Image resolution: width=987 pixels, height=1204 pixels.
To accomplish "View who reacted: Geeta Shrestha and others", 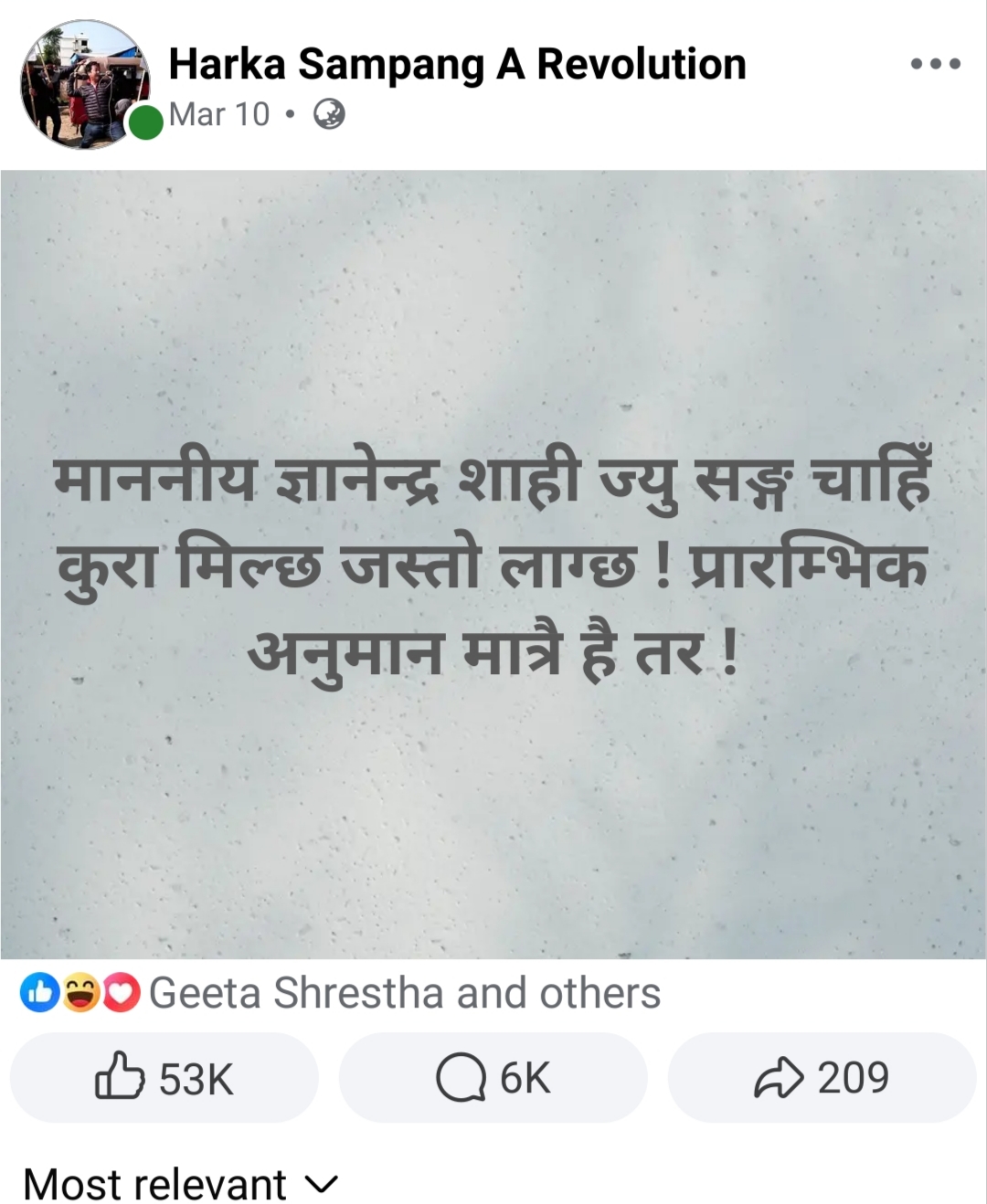I will 404,993.
